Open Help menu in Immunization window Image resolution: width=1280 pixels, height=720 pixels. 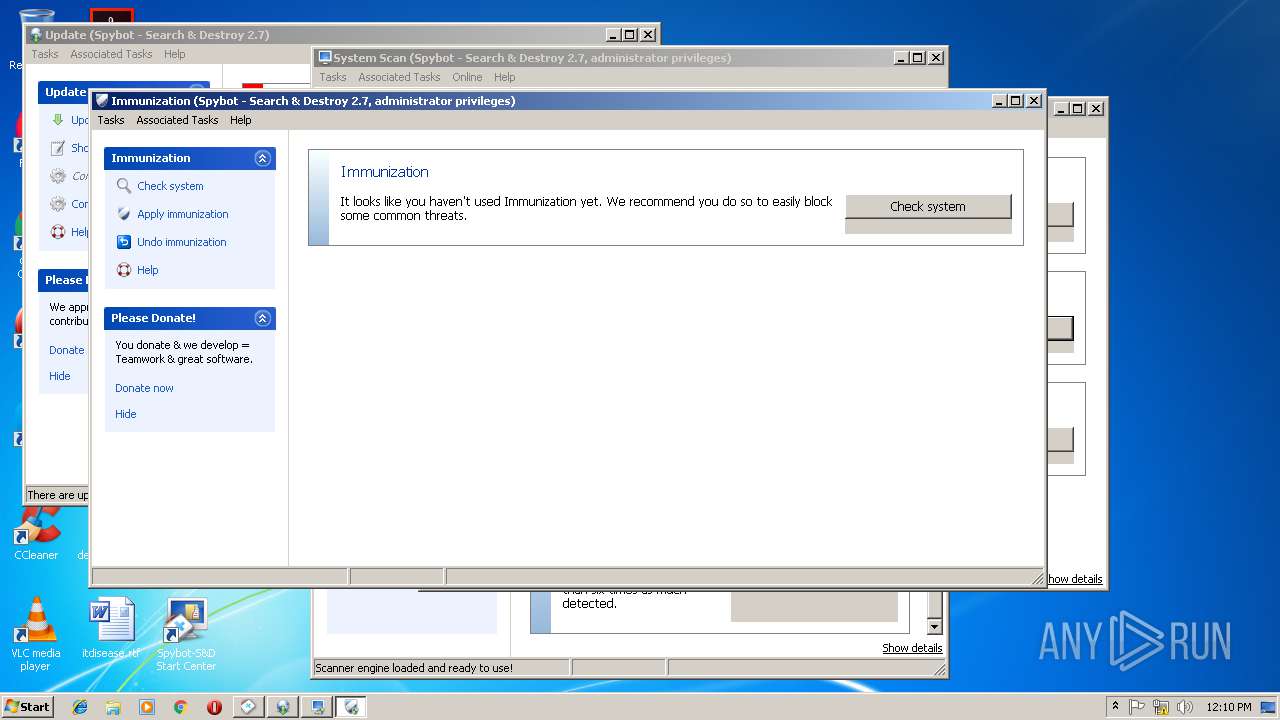click(x=241, y=120)
